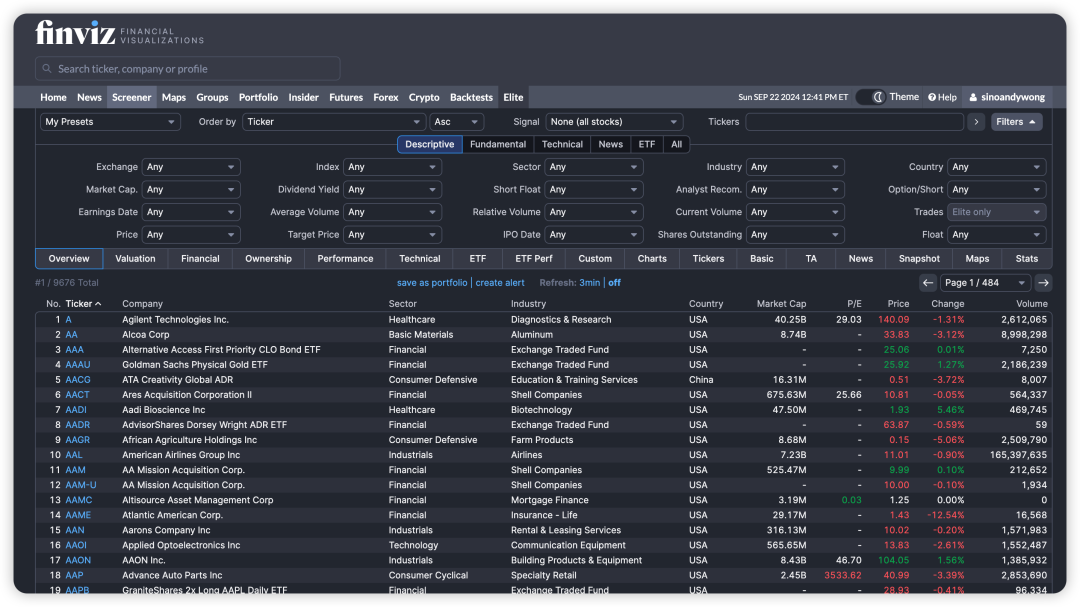This screenshot has height=607, width=1080.
Task: Open ticker AACG link
Action: (78, 380)
